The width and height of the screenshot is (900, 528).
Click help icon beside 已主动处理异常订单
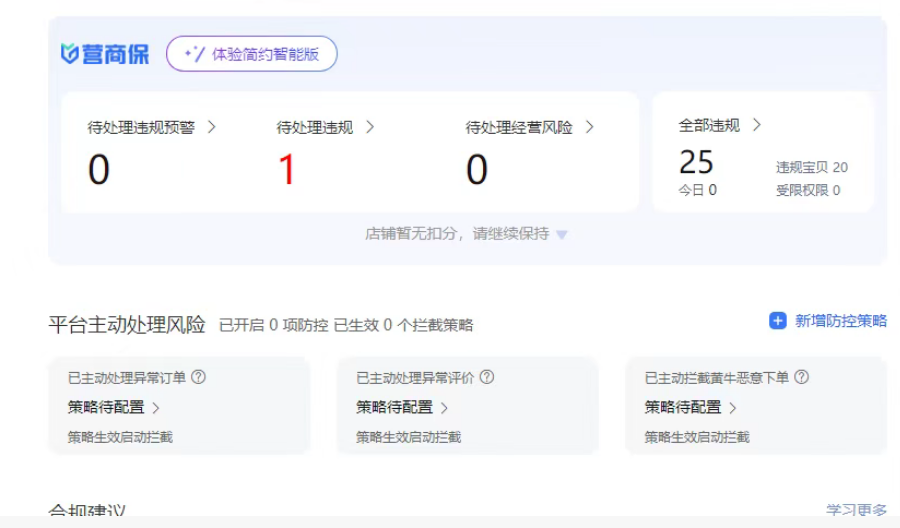click(x=198, y=377)
